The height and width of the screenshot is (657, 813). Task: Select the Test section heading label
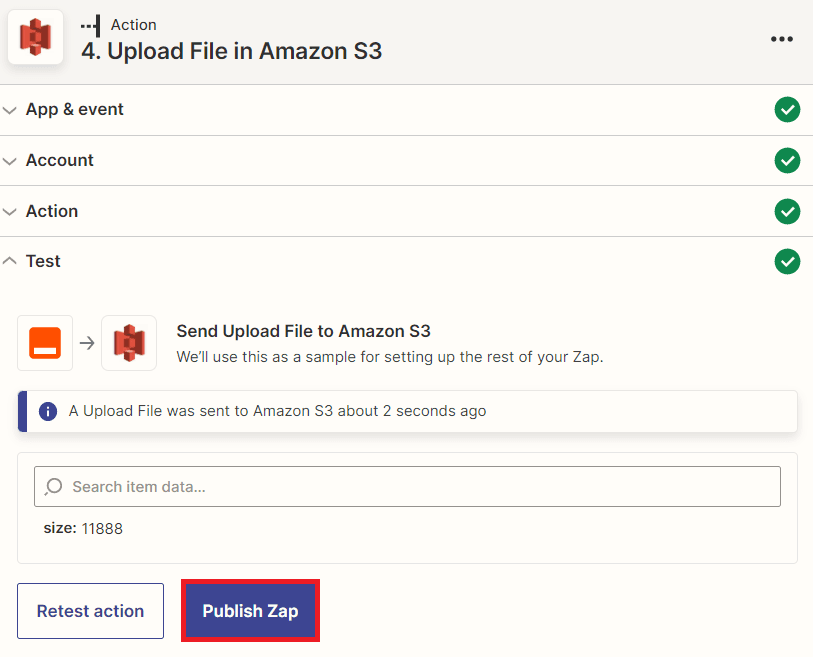tap(43, 261)
